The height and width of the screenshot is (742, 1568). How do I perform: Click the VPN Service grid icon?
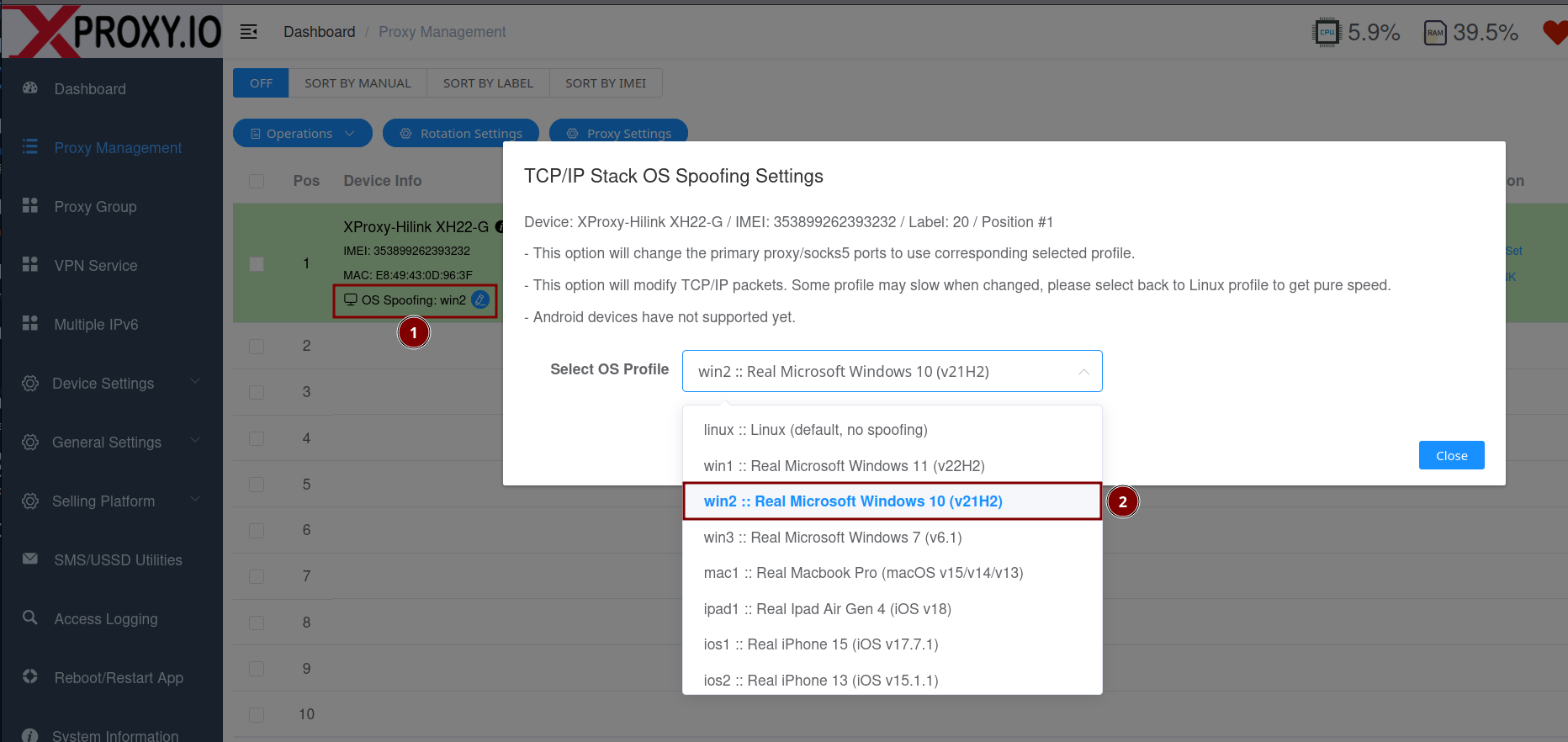[x=30, y=265]
